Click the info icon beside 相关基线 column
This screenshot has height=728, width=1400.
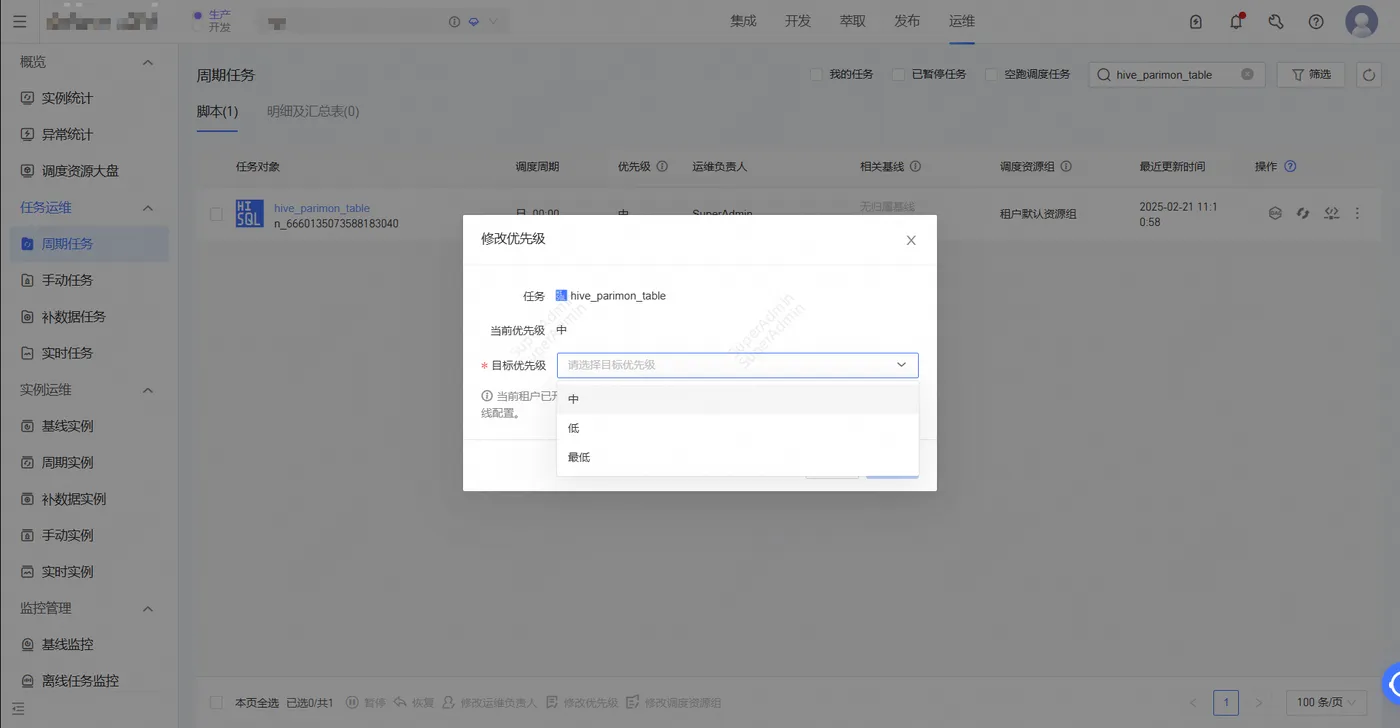pyautogui.click(x=915, y=166)
